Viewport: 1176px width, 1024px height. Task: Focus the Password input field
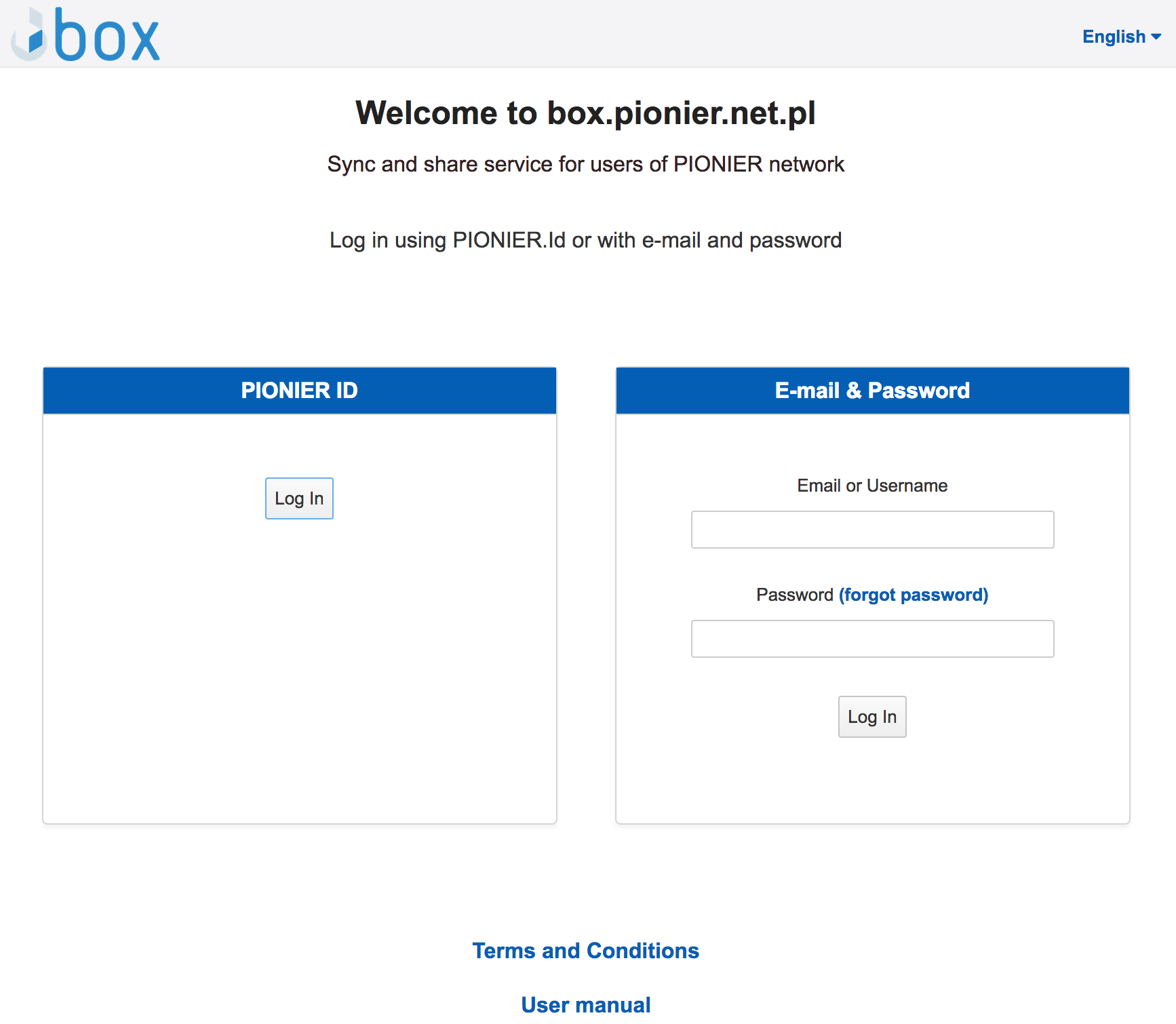[x=872, y=639]
